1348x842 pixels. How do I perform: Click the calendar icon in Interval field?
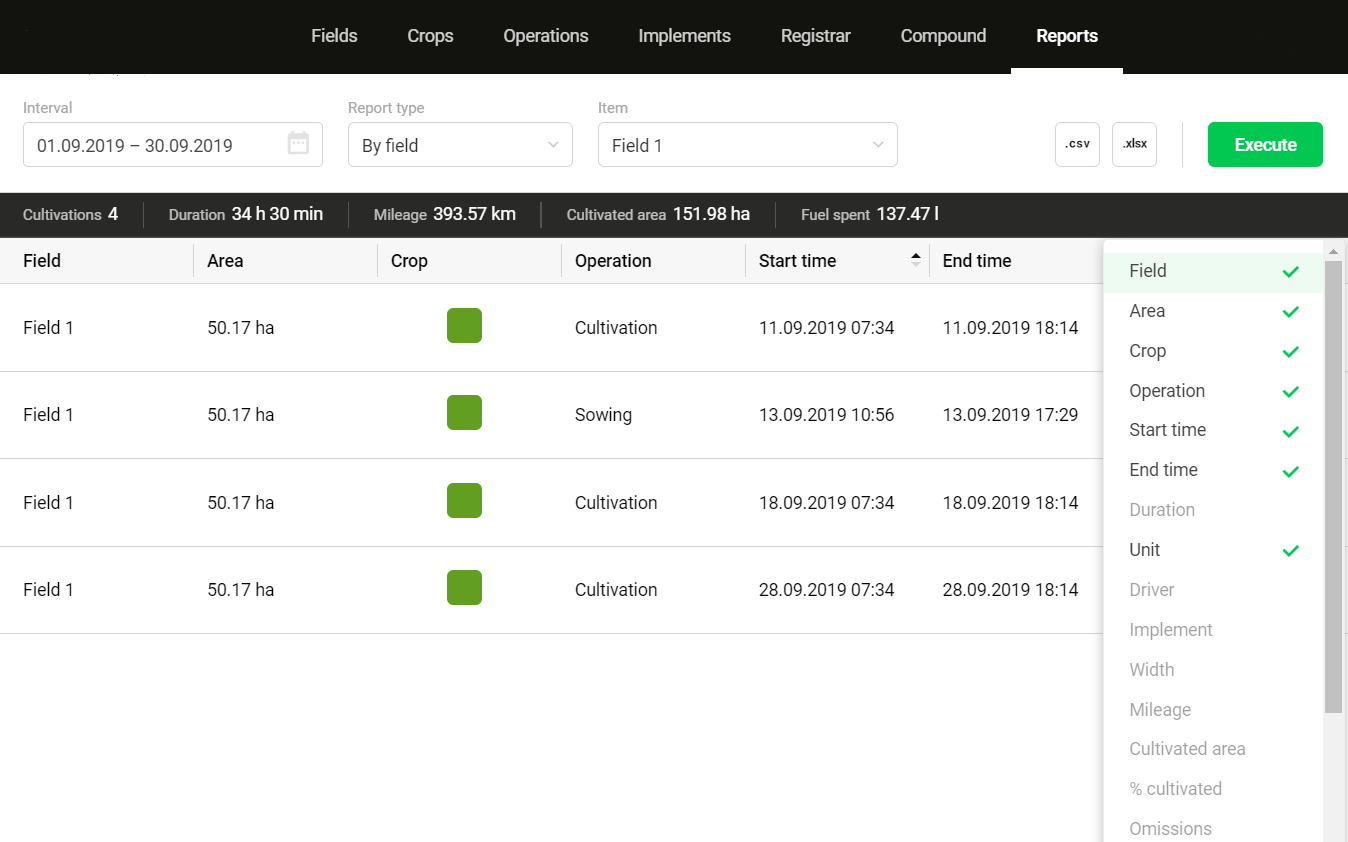(x=298, y=144)
